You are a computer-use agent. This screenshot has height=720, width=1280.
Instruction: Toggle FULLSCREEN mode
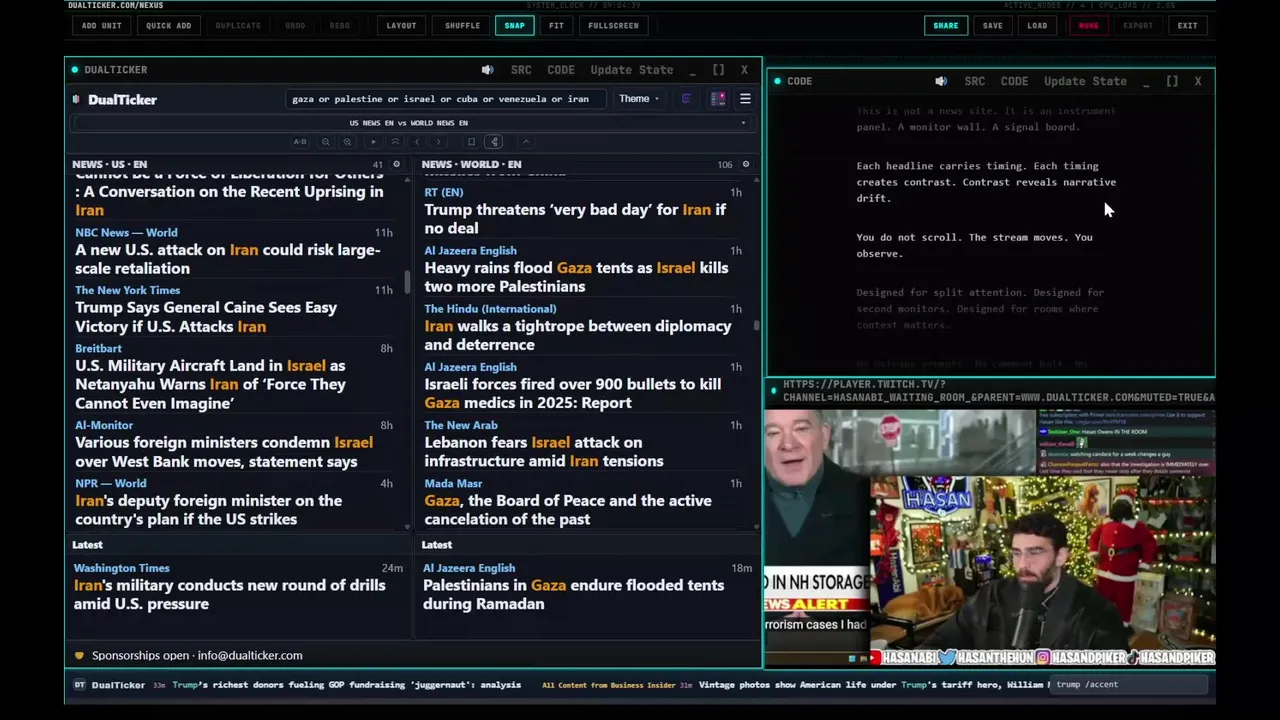pyautogui.click(x=613, y=26)
